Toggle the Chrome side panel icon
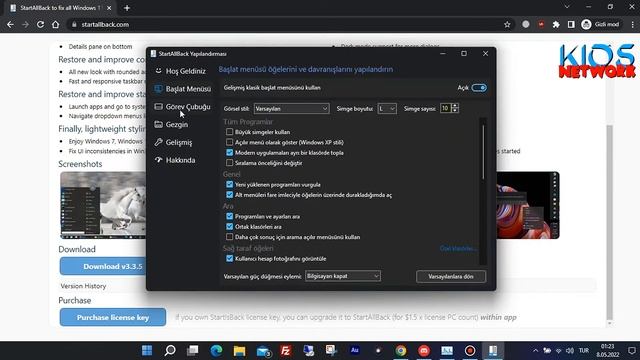Image resolution: width=640 pixels, height=360 pixels. click(571, 24)
